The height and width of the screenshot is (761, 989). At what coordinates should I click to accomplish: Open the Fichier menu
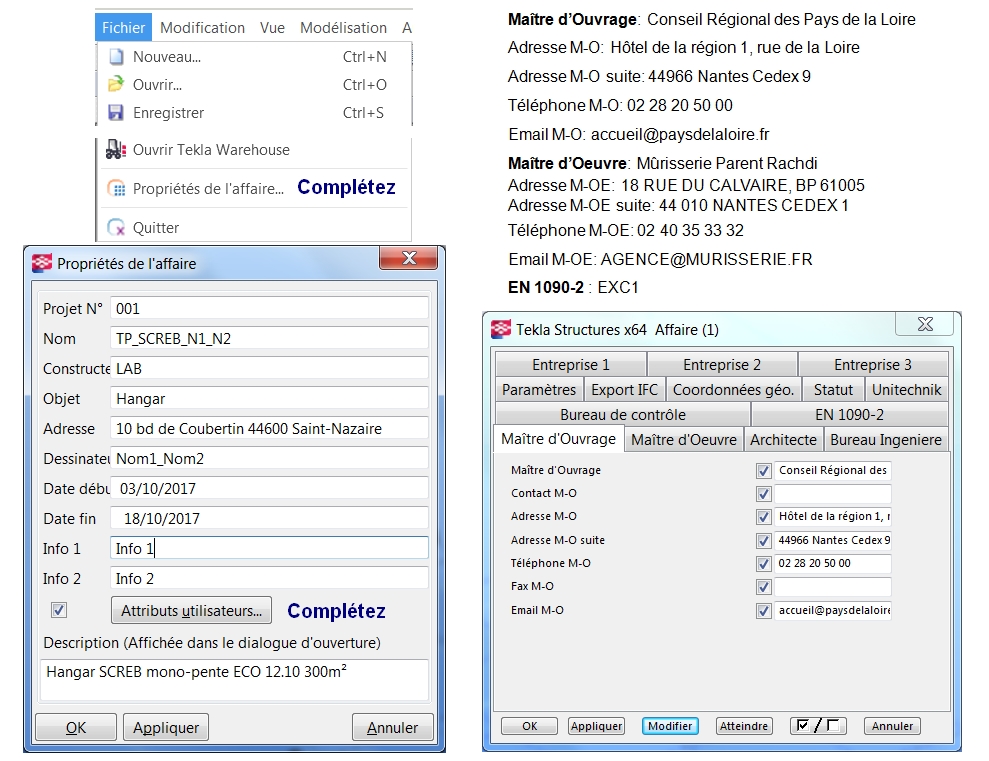pos(124,28)
